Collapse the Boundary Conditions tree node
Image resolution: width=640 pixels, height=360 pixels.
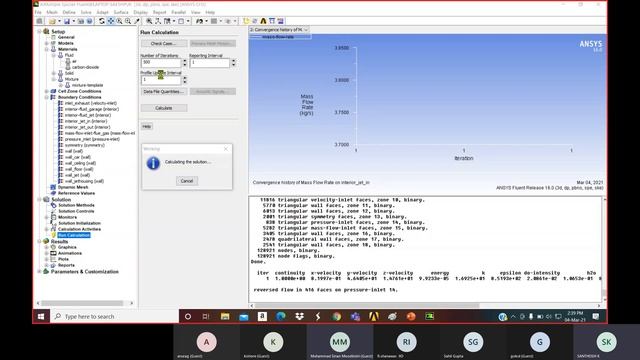click(47, 97)
